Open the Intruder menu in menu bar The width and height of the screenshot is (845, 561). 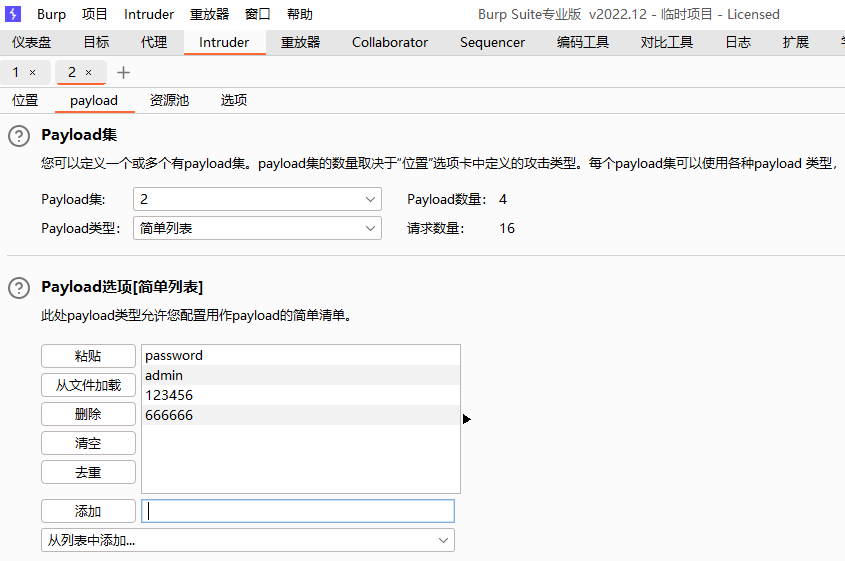point(149,15)
